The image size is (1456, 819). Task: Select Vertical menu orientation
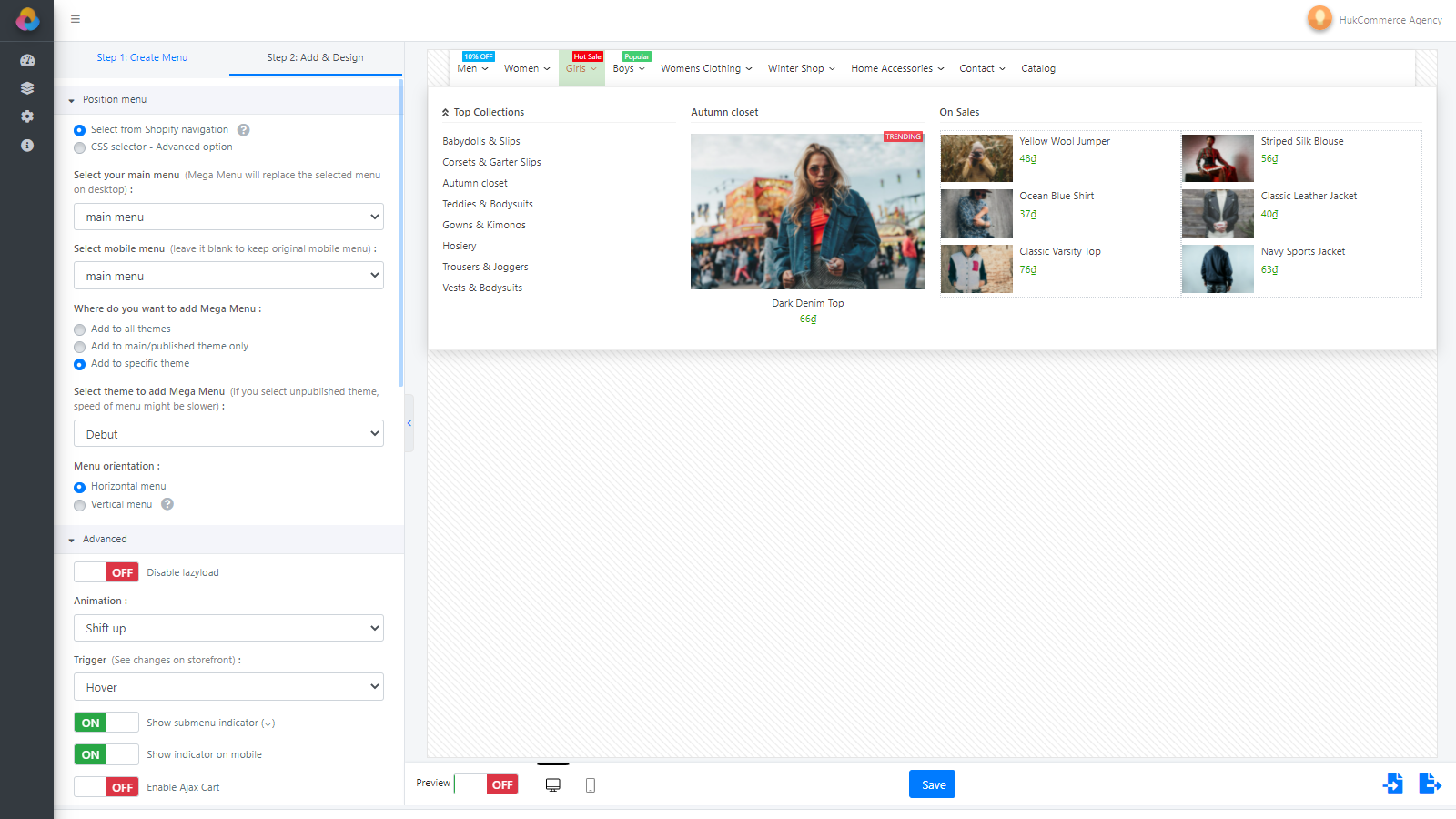pyautogui.click(x=80, y=505)
